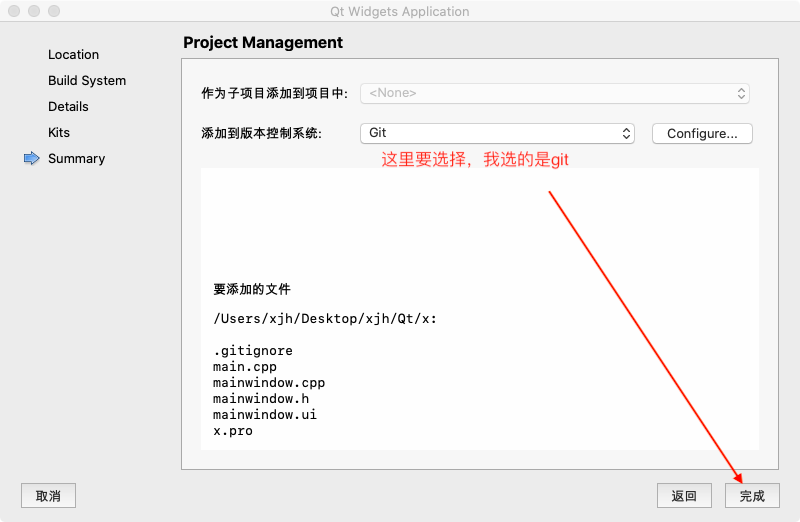Expand the version control dropdown set to Git
Screen dimensions: 800x522
(x=497, y=133)
